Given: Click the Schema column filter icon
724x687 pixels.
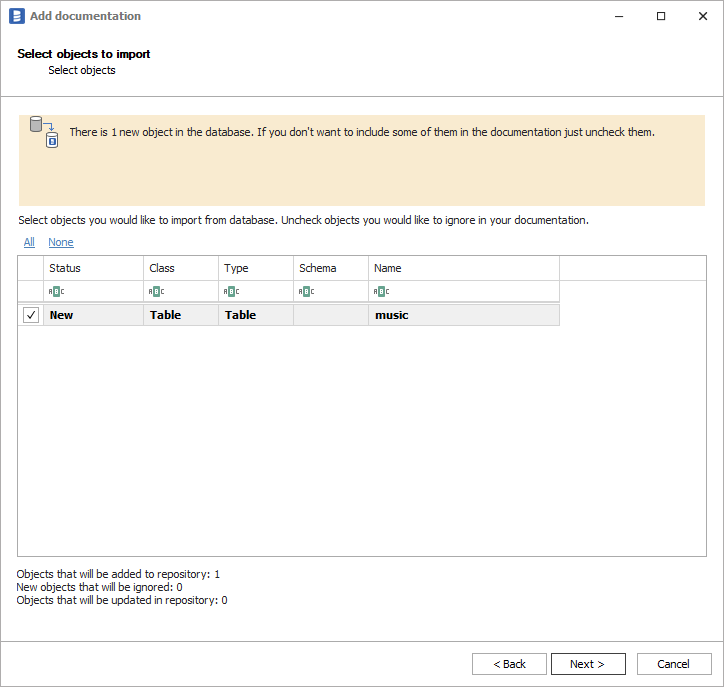Looking at the screenshot, I should pyautogui.click(x=306, y=292).
